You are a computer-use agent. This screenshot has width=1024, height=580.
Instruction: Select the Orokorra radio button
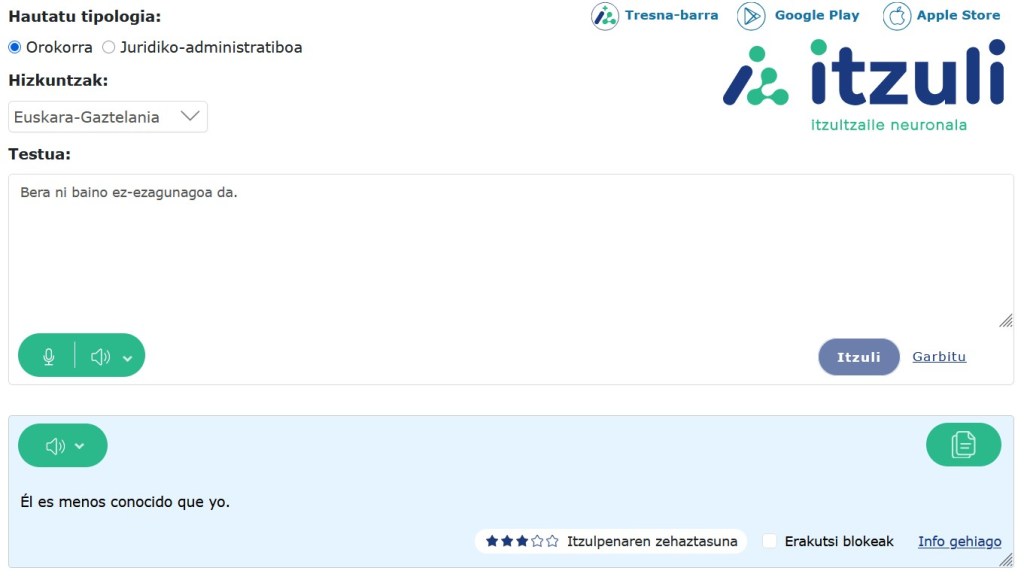click(15, 47)
